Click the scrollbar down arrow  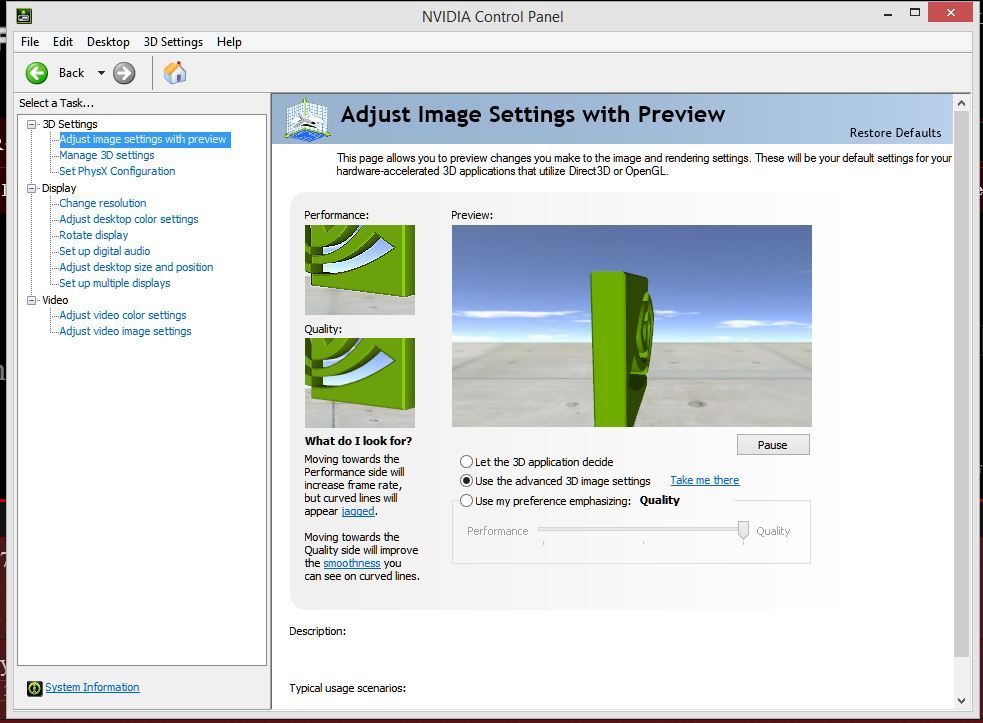pos(962,701)
